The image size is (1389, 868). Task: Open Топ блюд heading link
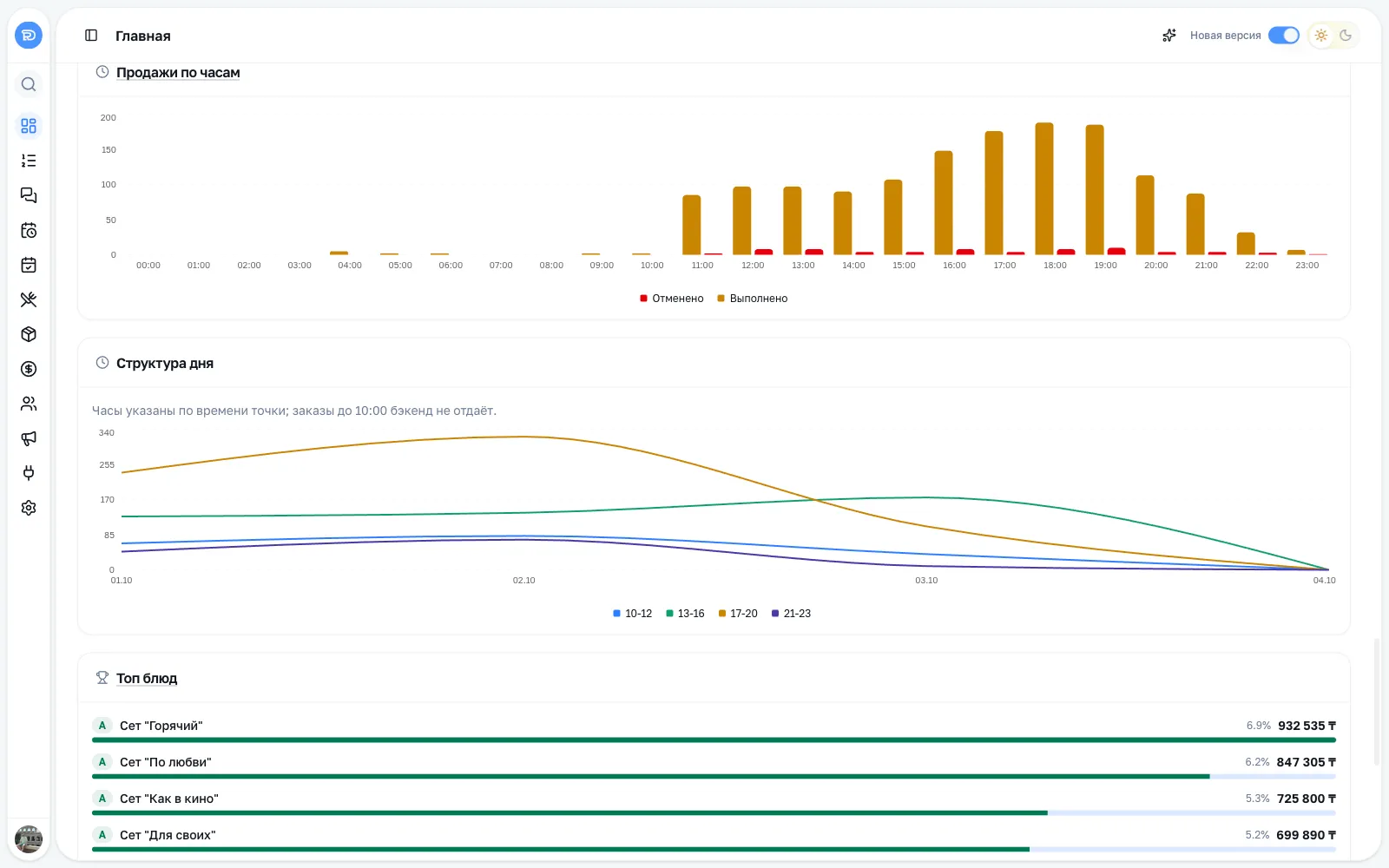147,679
